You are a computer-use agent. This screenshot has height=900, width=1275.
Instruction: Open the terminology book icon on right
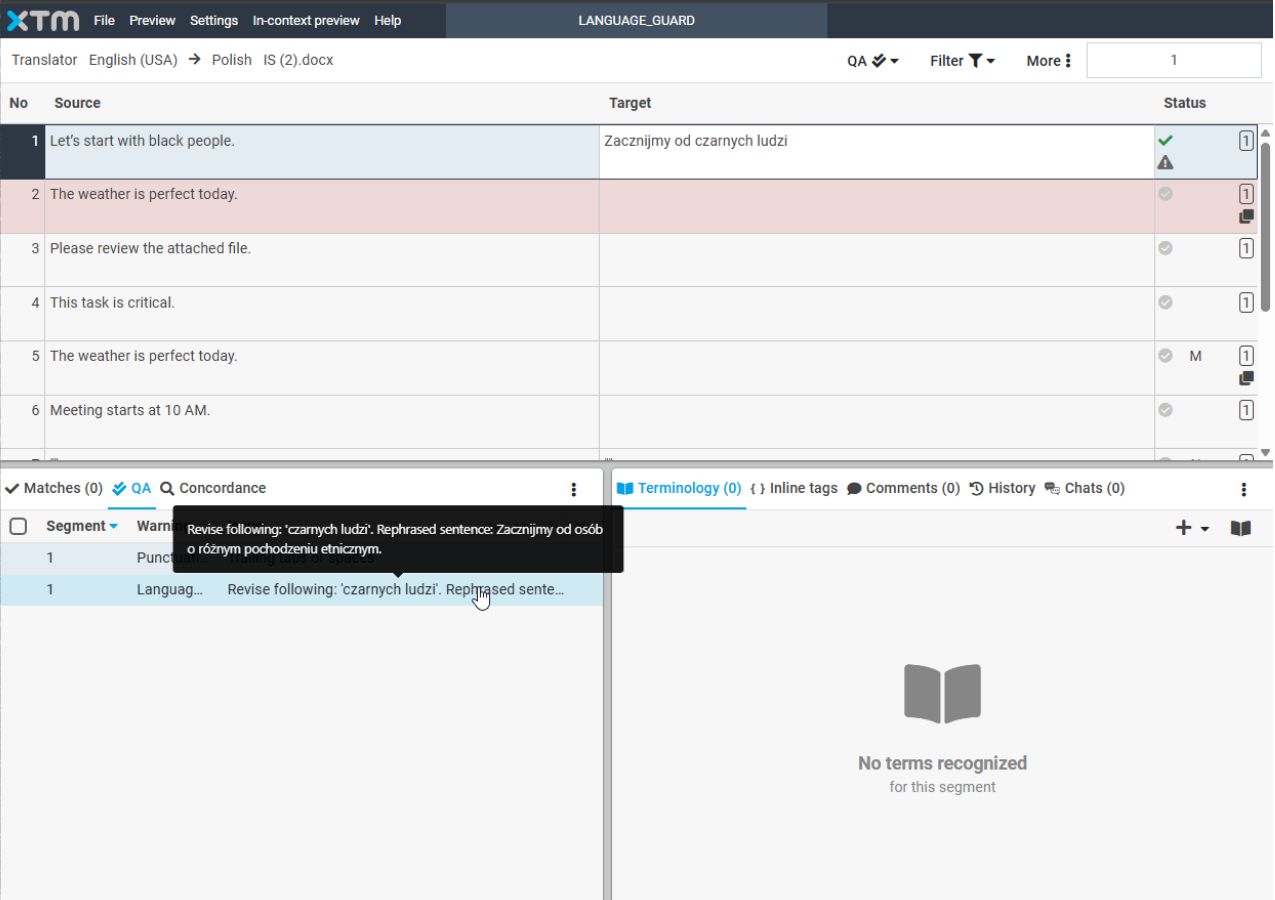(1241, 528)
